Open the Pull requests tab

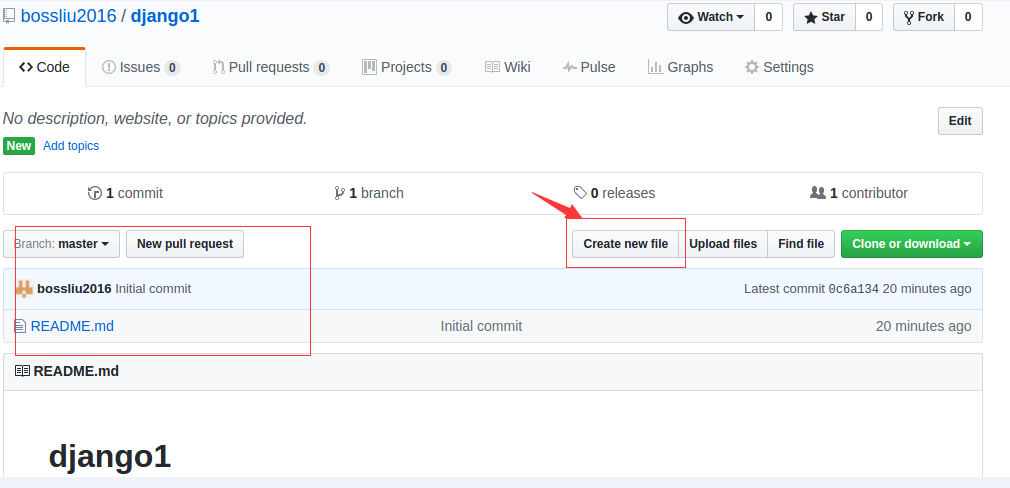coord(269,67)
